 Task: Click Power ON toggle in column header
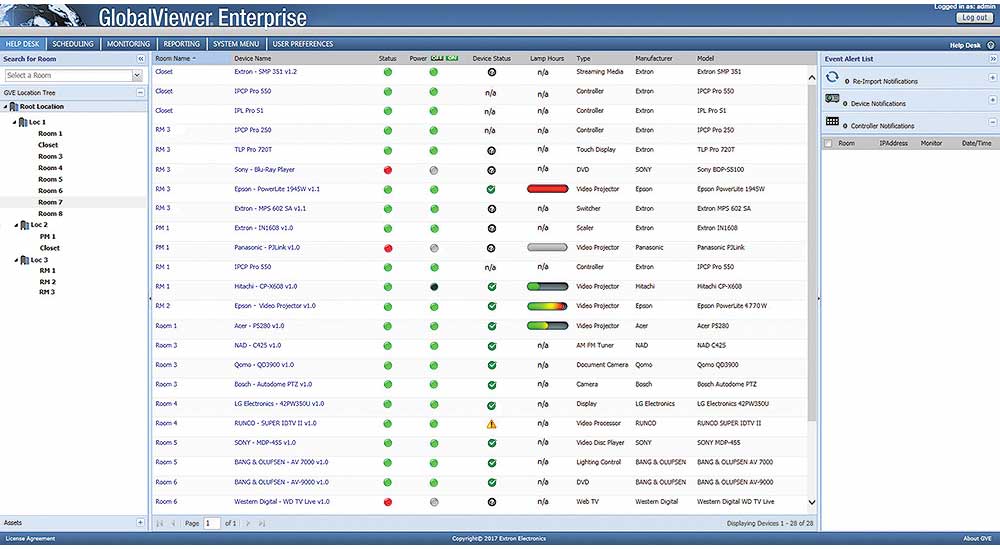pos(452,58)
